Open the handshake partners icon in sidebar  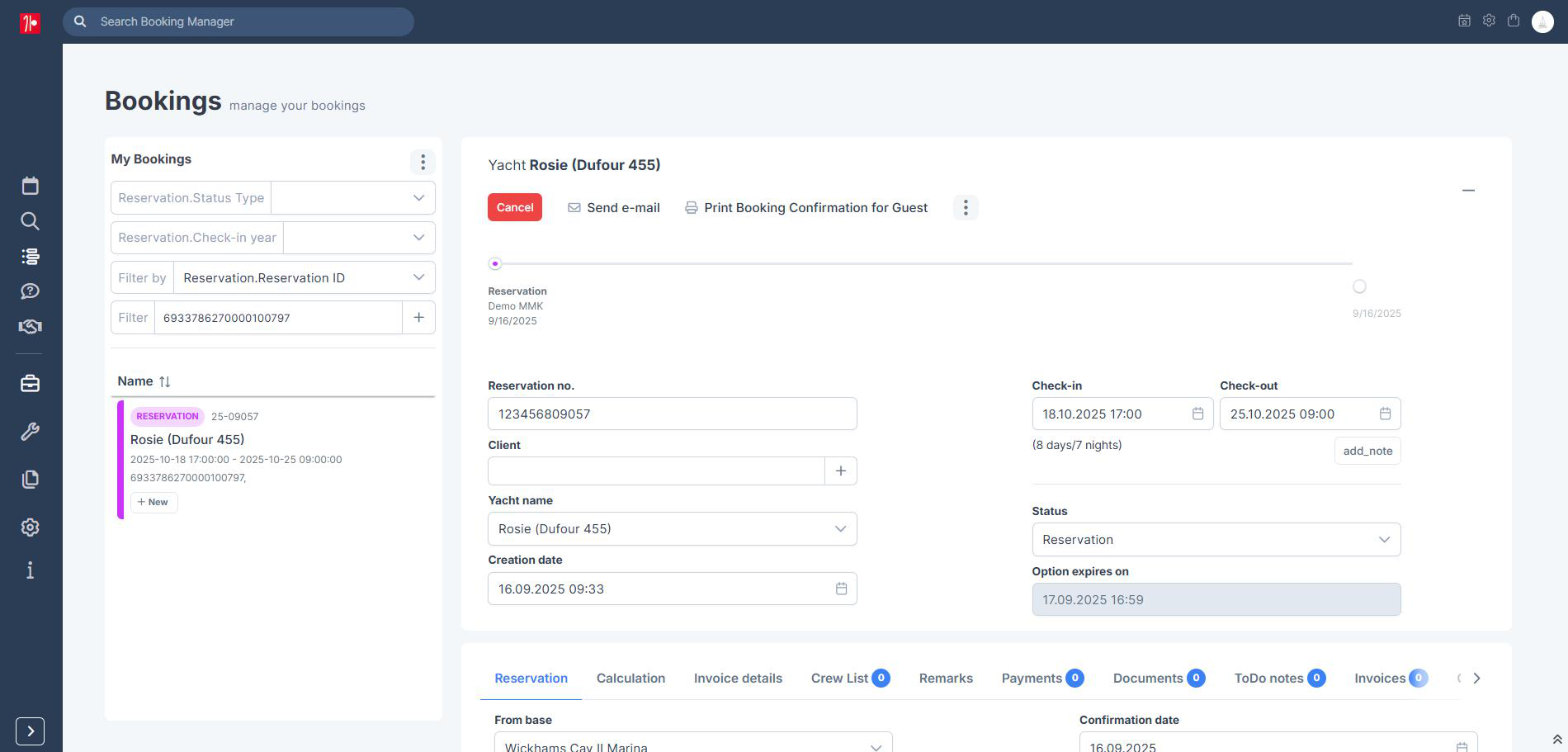click(30, 326)
